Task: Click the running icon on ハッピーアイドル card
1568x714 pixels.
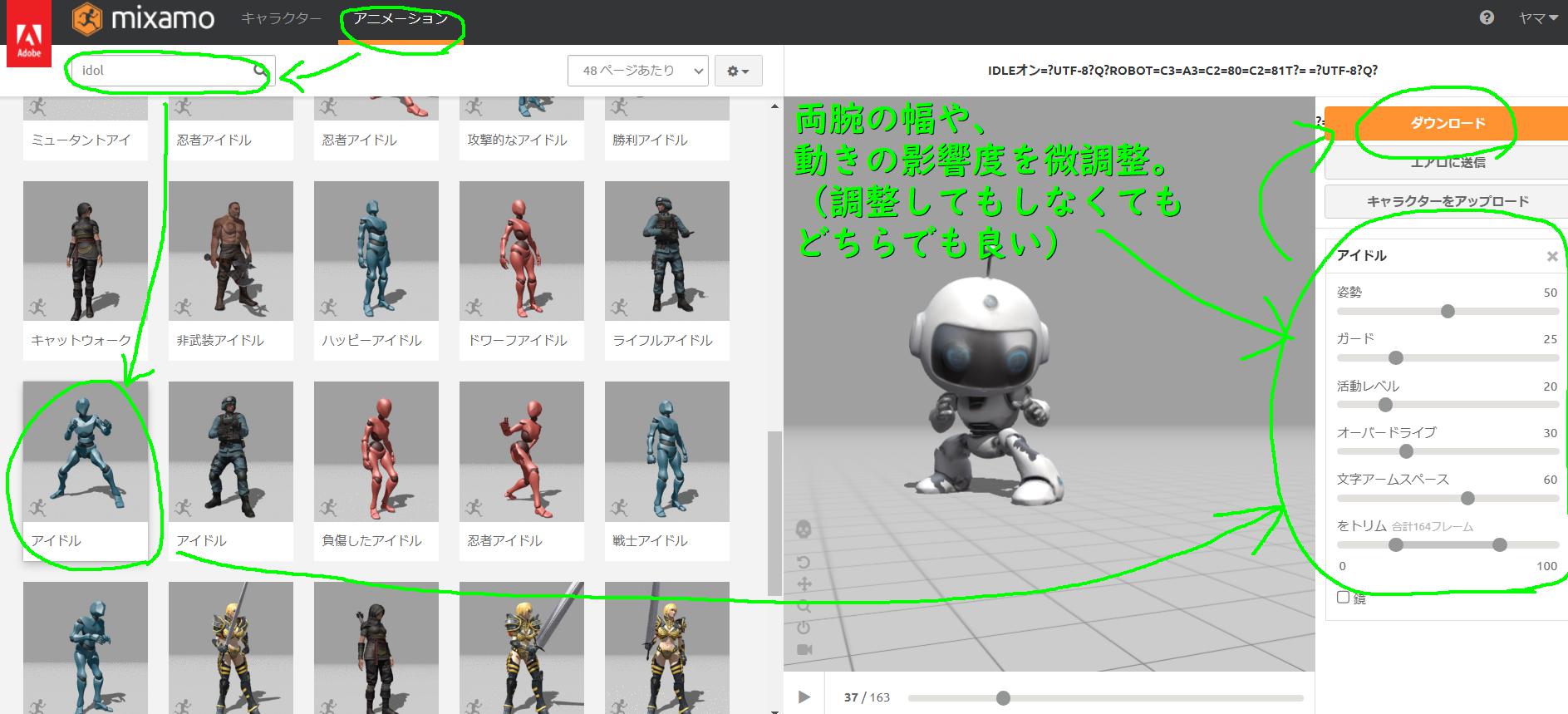Action: (x=328, y=307)
